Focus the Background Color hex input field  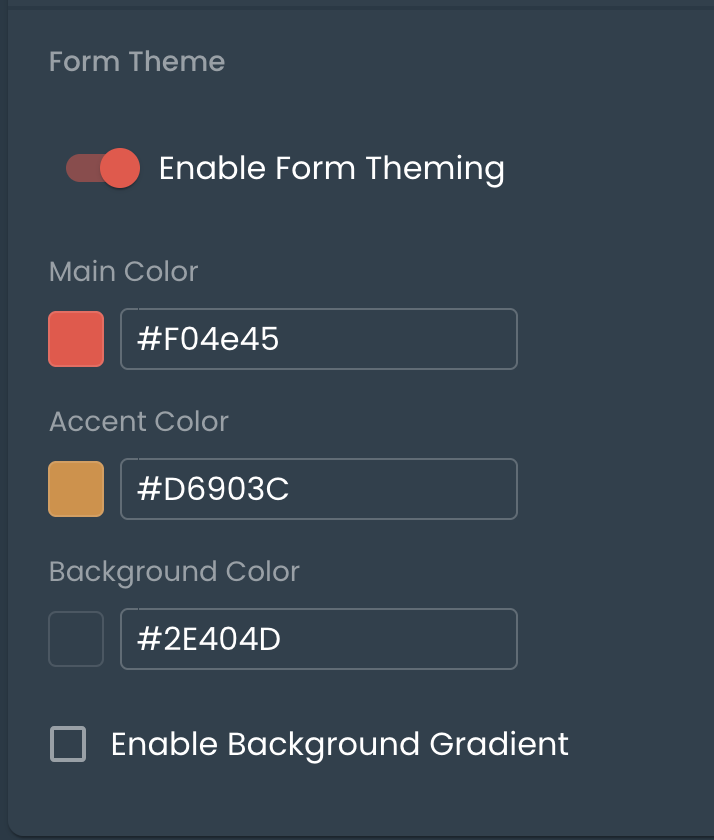pos(318,639)
